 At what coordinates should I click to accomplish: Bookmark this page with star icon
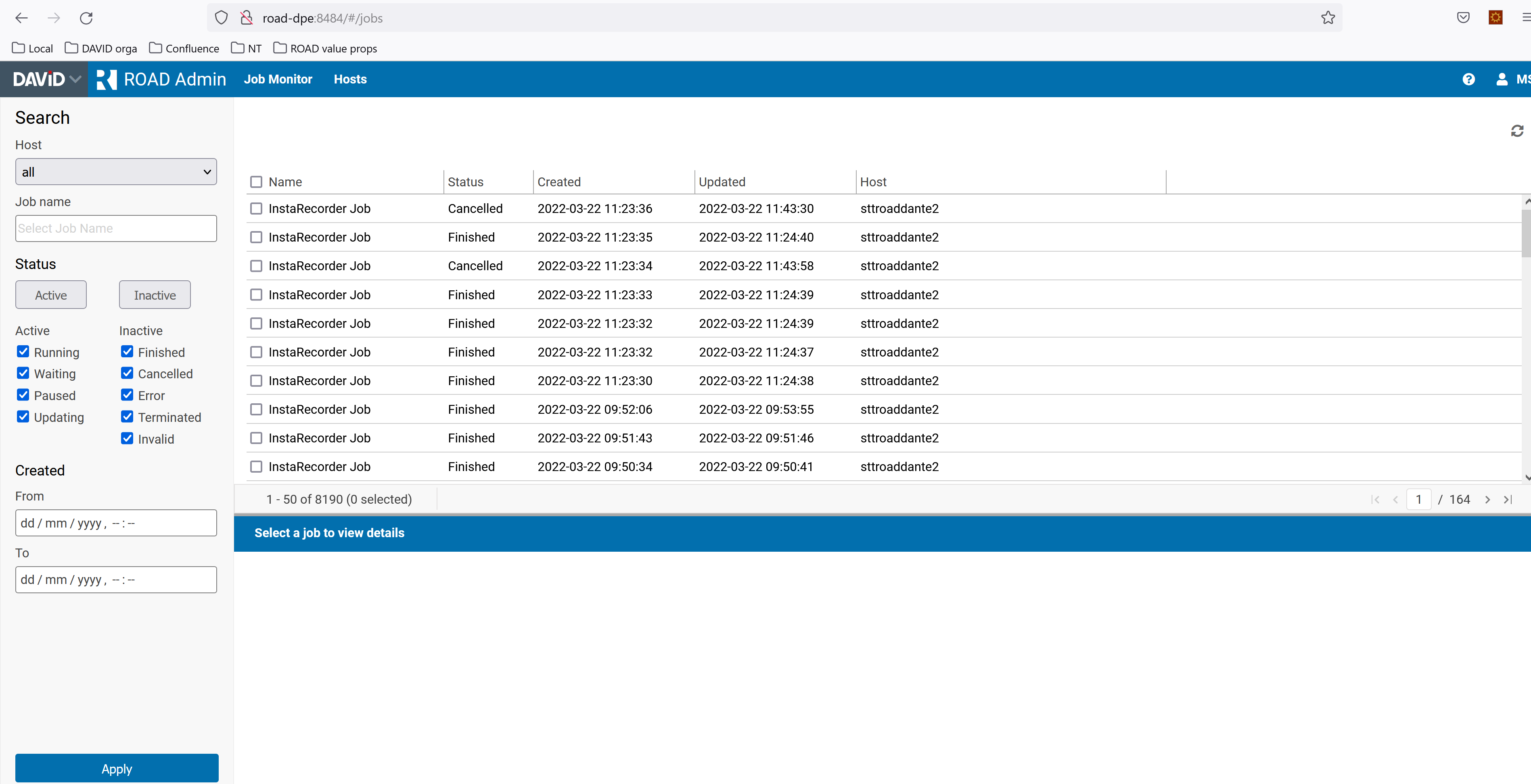tap(1328, 18)
